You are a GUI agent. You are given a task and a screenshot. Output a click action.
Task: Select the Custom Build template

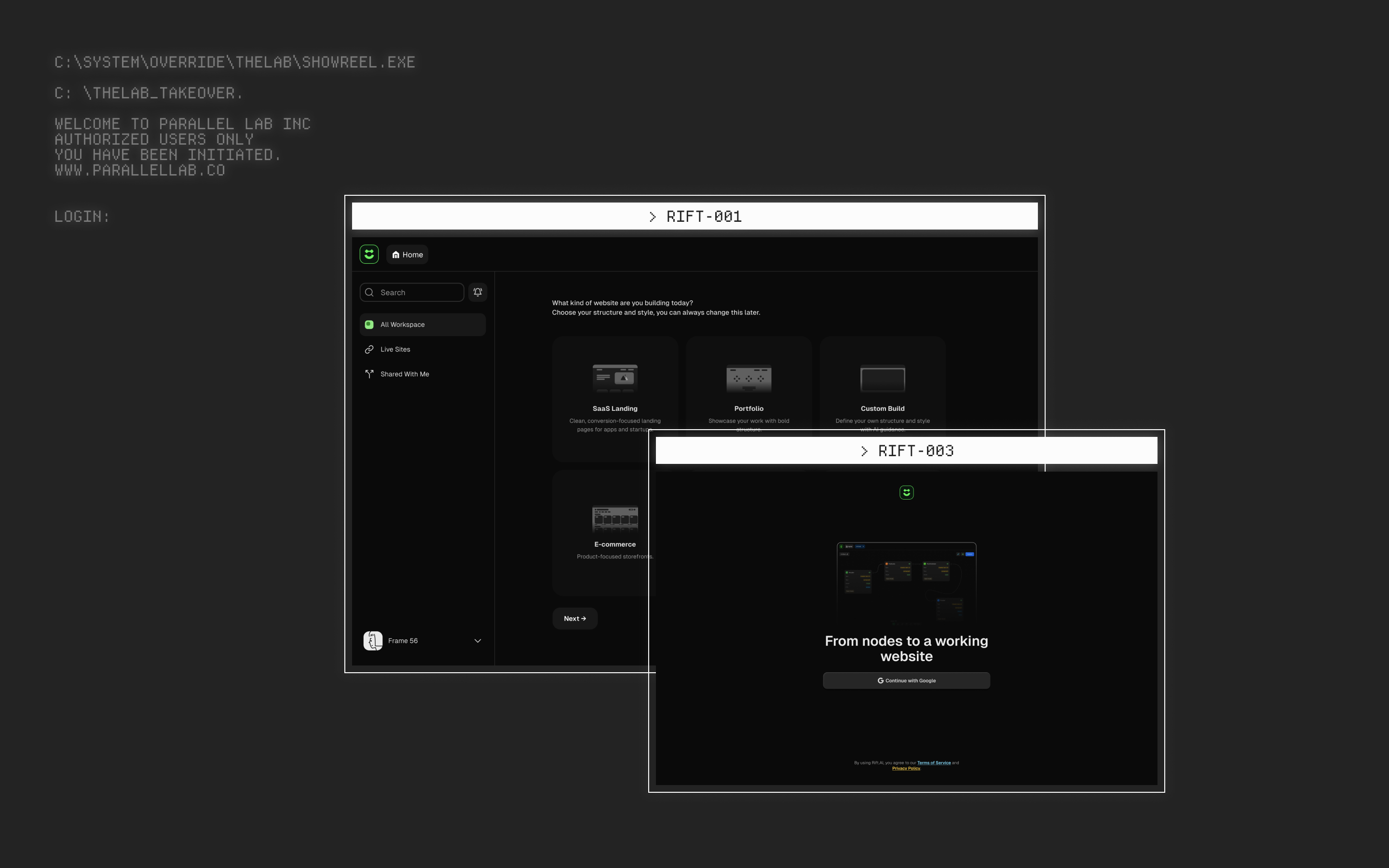pos(882,396)
